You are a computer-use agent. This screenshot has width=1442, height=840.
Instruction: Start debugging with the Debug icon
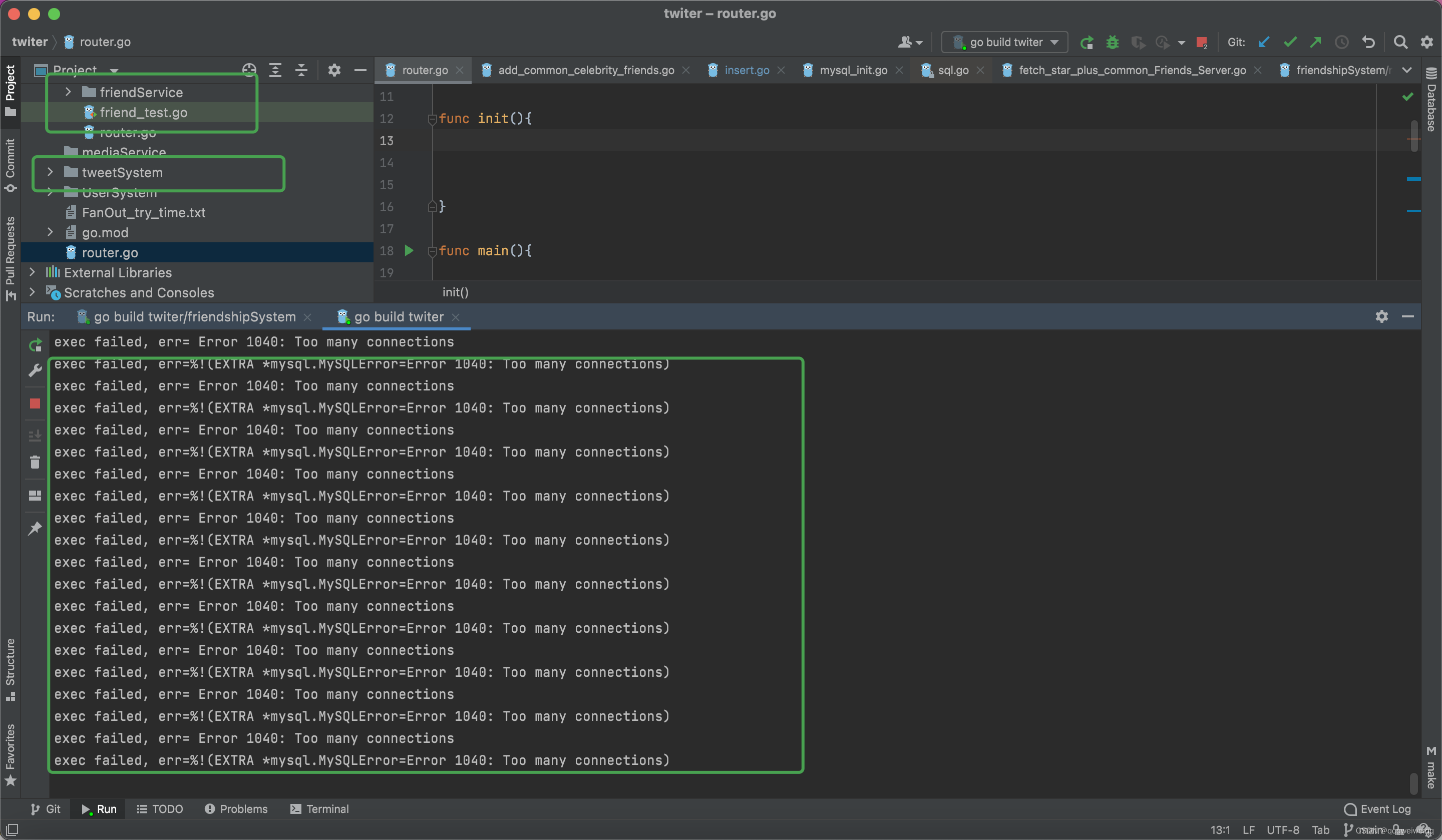(x=1113, y=42)
